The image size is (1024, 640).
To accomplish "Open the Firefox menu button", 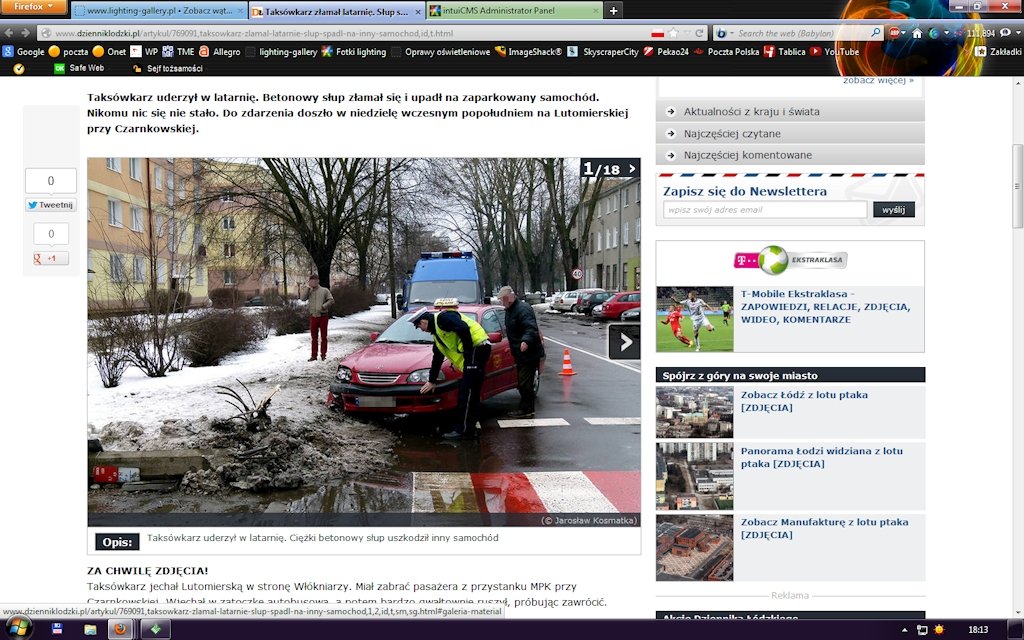I will pyautogui.click(x=33, y=7).
